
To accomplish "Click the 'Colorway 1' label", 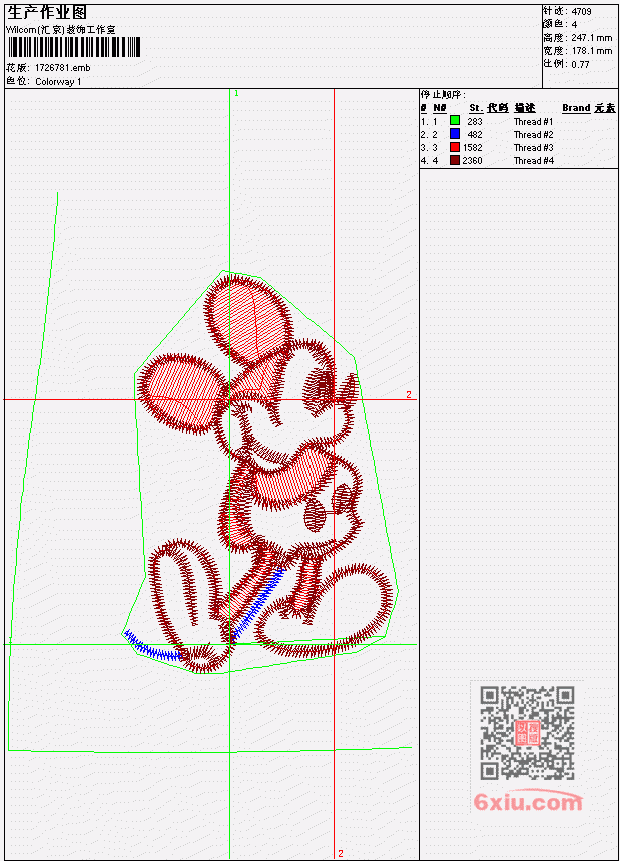I will pos(58,82).
